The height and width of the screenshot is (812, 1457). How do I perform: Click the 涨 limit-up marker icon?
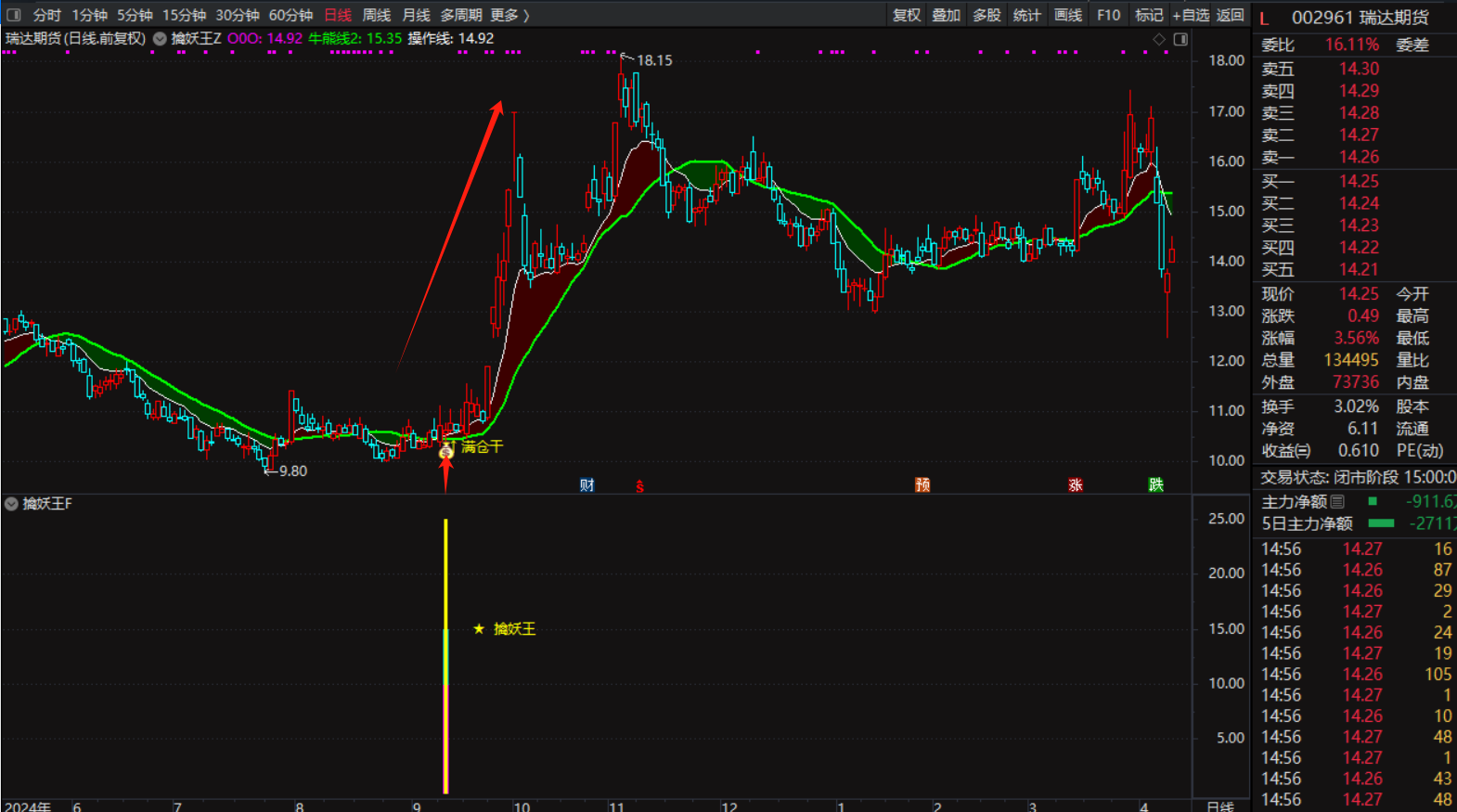[1076, 485]
